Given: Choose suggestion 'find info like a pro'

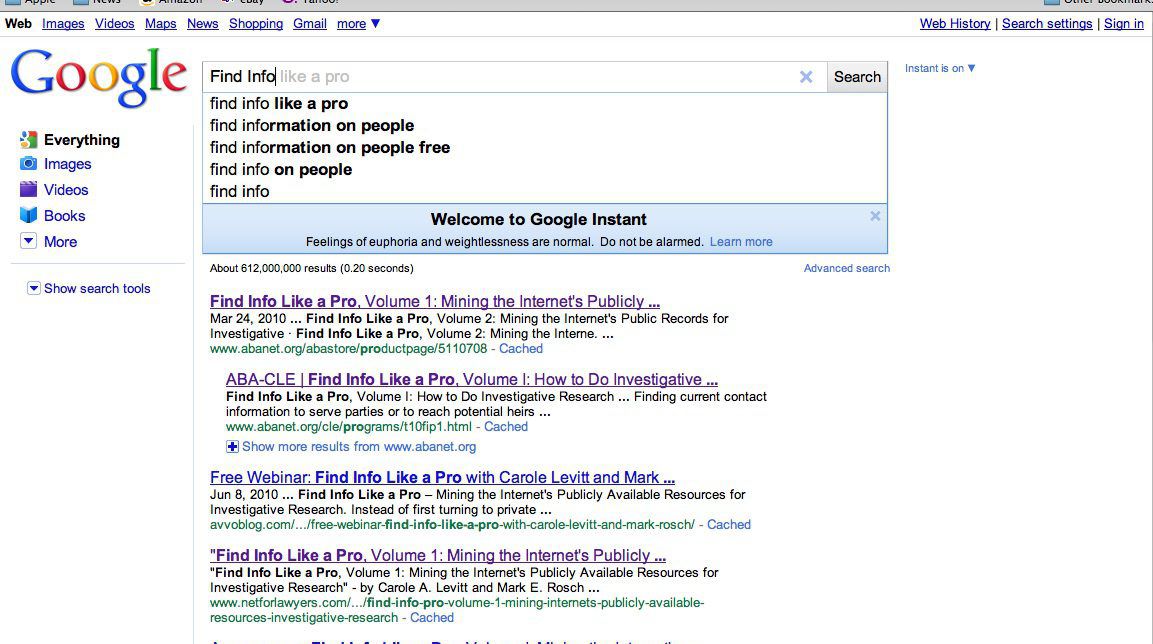Looking at the screenshot, I should click(x=545, y=104).
